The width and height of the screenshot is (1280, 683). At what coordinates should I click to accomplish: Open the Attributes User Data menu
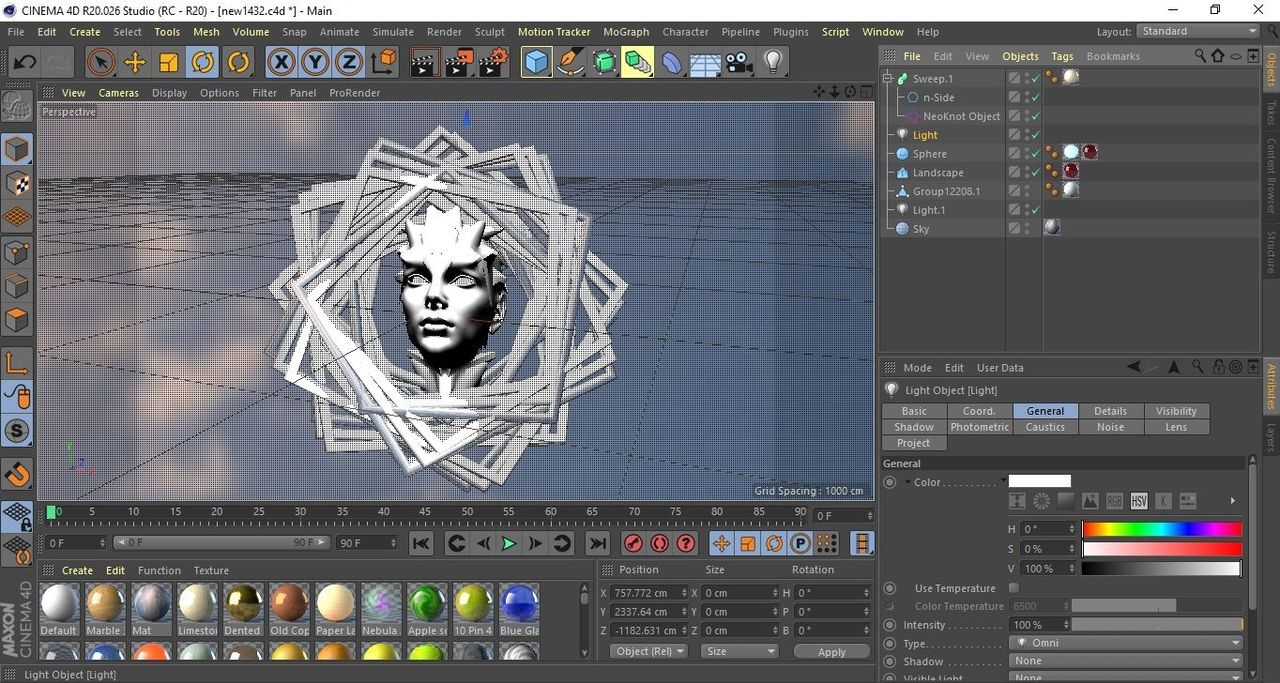click(x=1000, y=368)
